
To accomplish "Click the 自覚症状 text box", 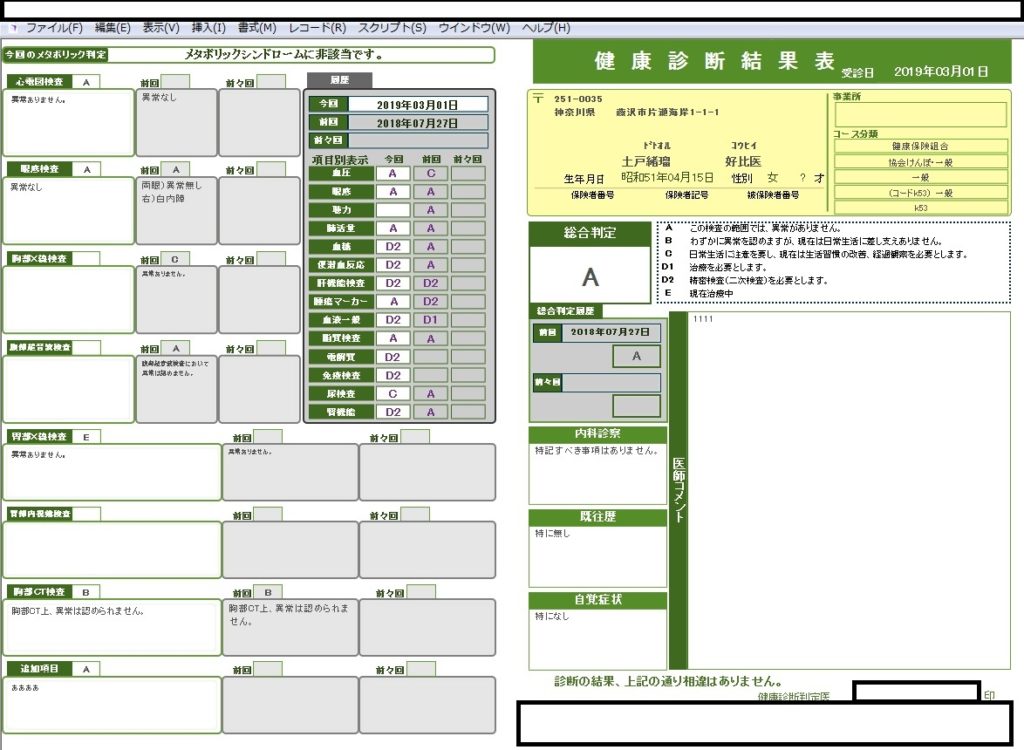I will [597, 638].
